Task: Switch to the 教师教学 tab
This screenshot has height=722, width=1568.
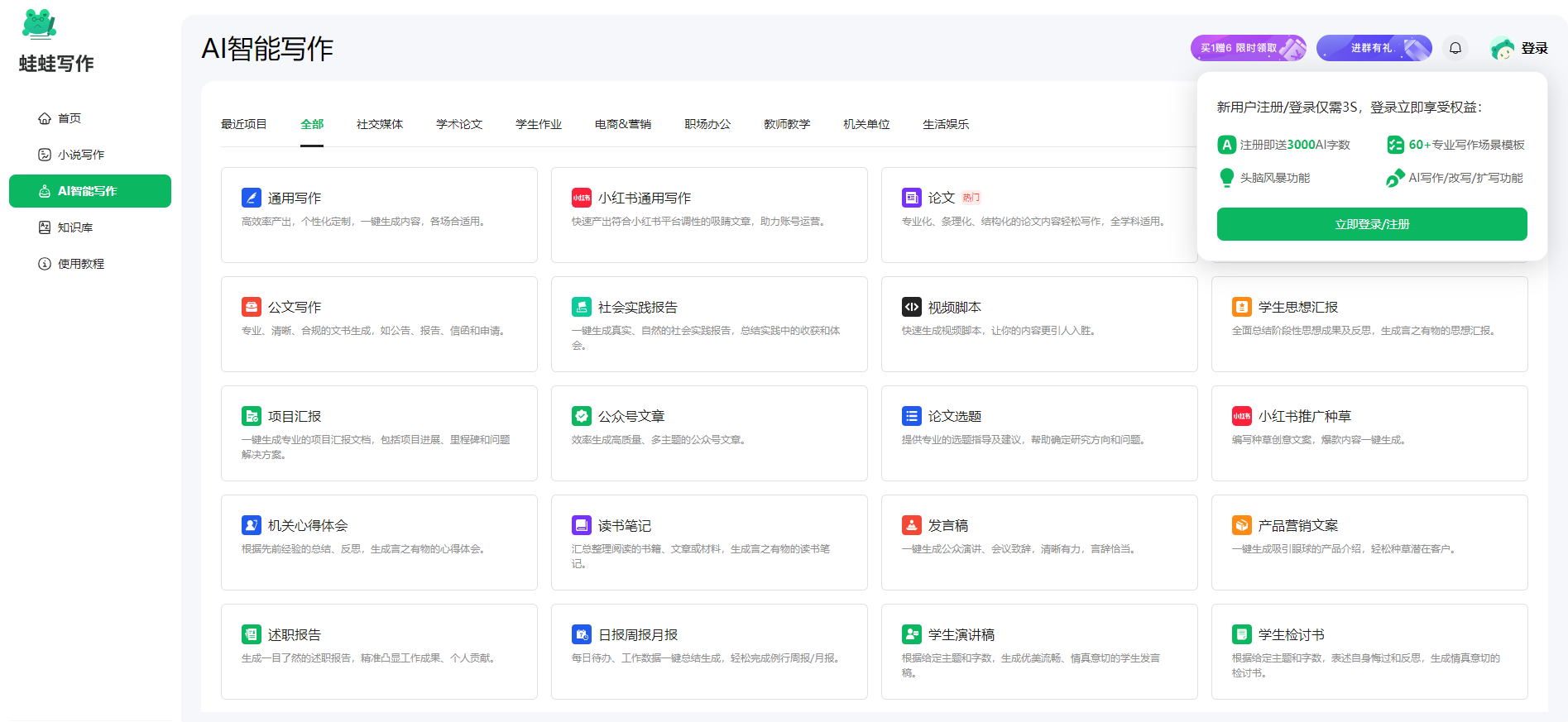Action: point(787,124)
